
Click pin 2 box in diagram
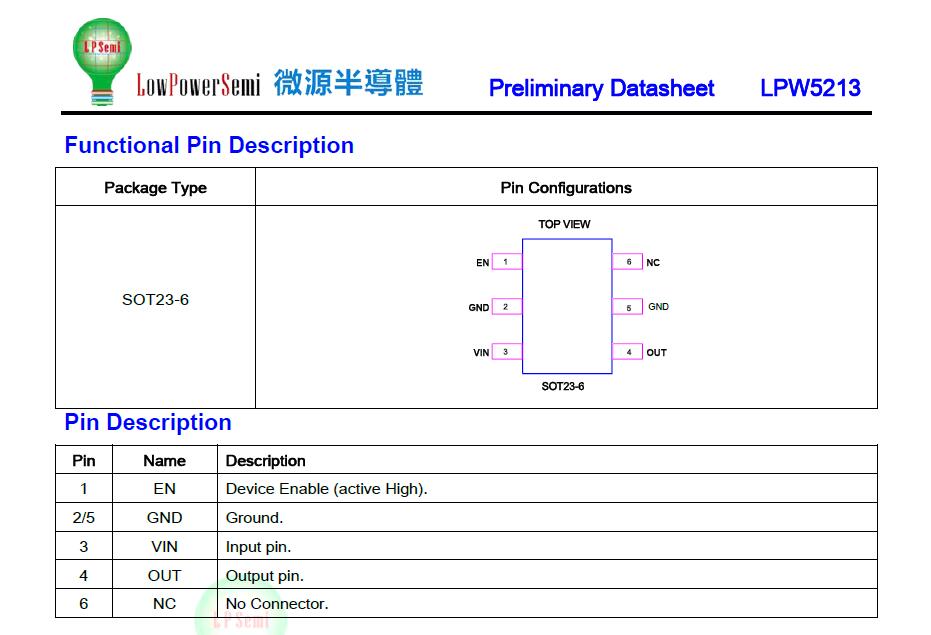pos(506,307)
